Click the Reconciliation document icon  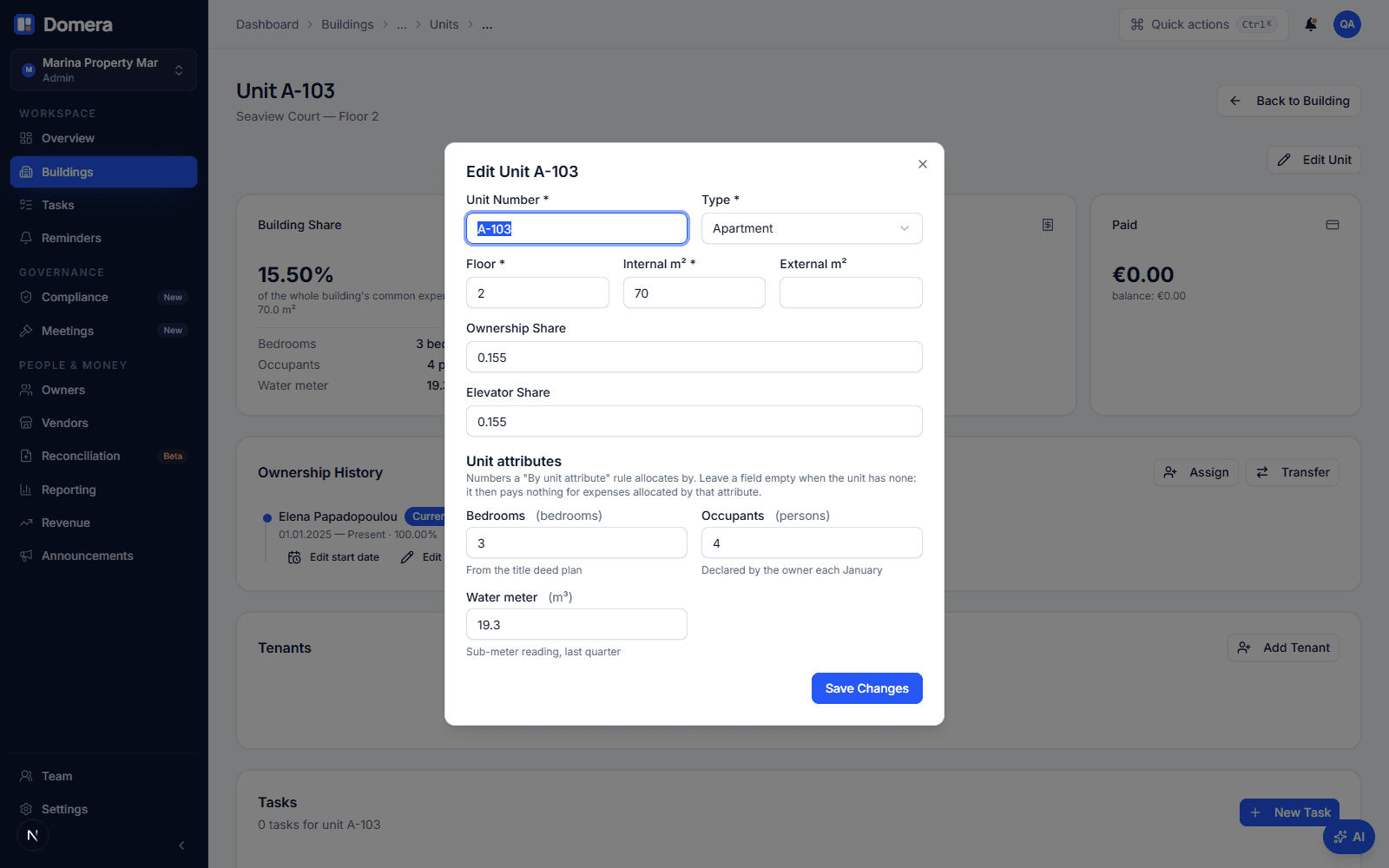click(26, 456)
